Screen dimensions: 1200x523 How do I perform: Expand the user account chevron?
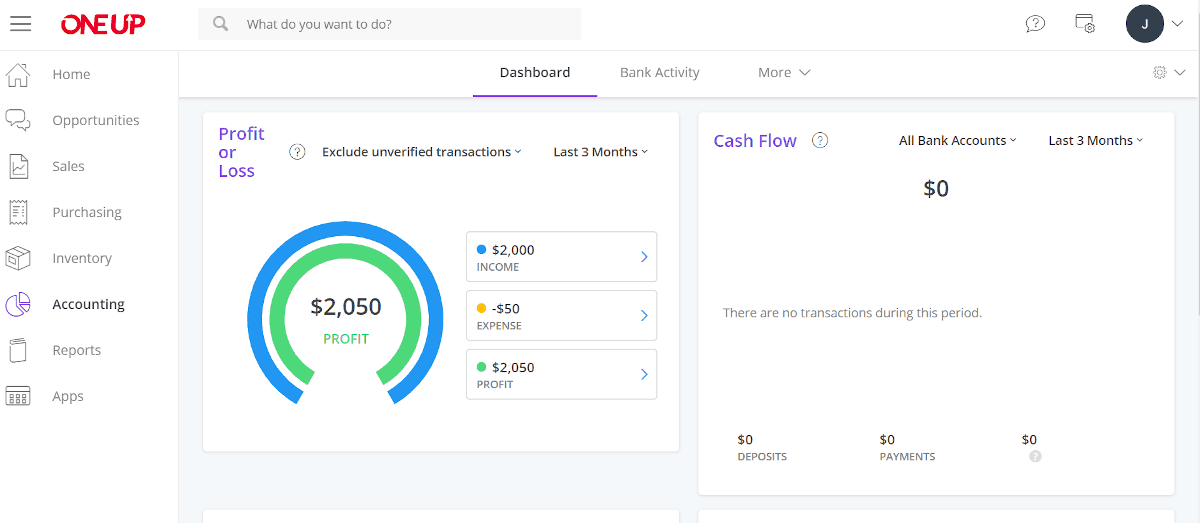click(1177, 23)
